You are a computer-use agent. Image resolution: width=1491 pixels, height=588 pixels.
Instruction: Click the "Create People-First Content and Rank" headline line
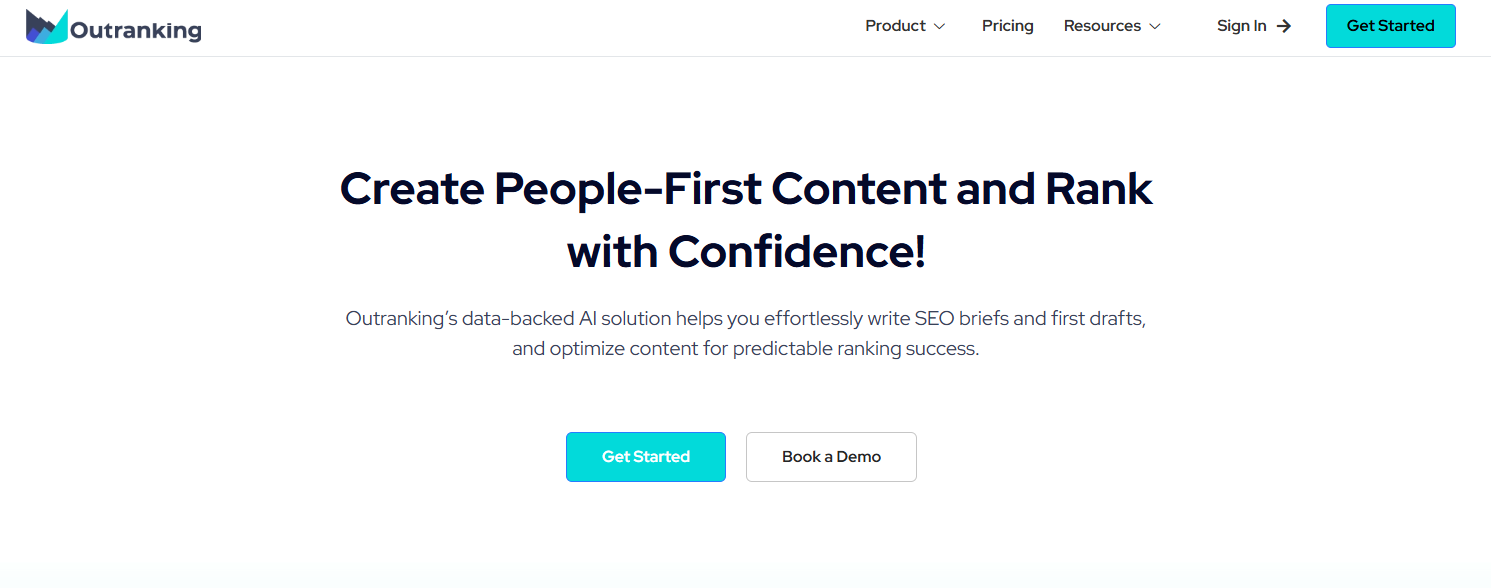click(x=746, y=189)
